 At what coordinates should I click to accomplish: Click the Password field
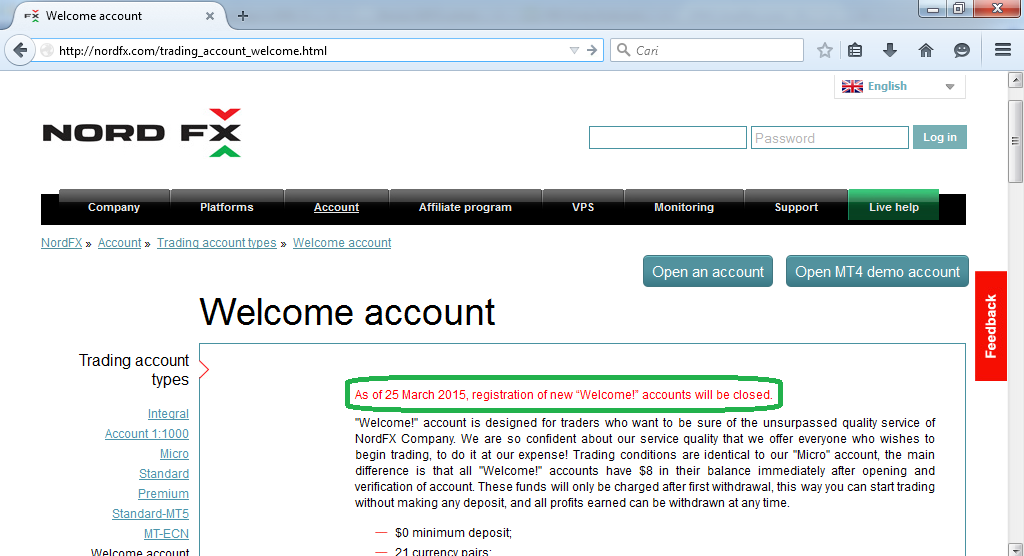coord(829,137)
